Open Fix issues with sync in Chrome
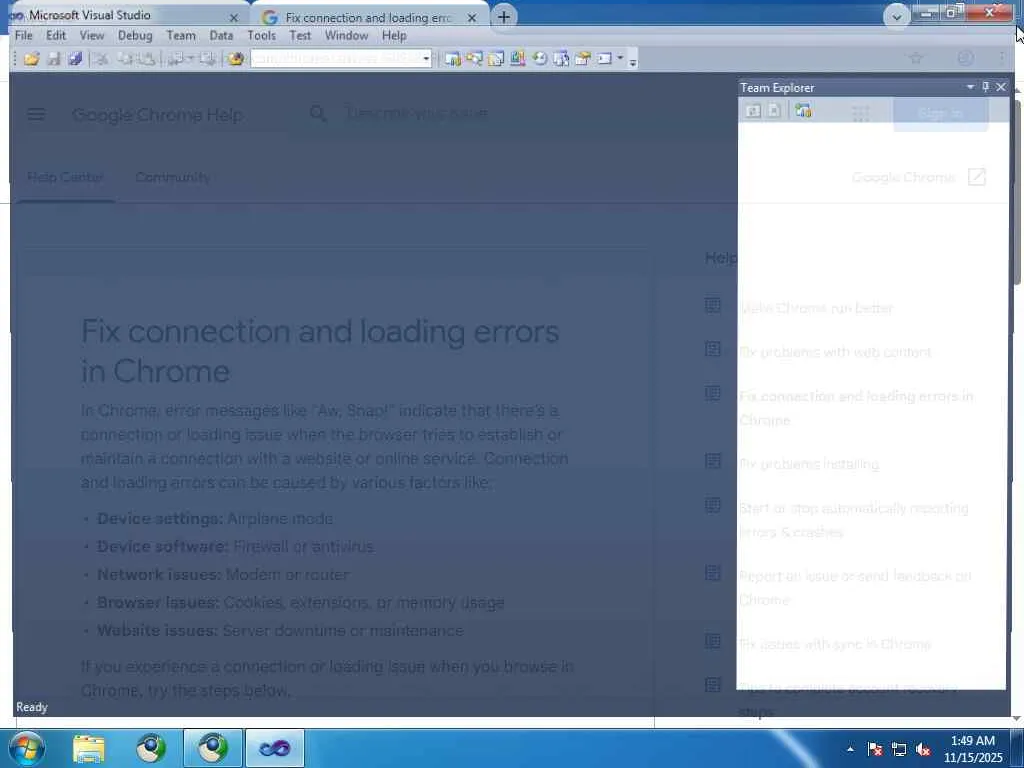The image size is (1024, 768). (x=835, y=644)
